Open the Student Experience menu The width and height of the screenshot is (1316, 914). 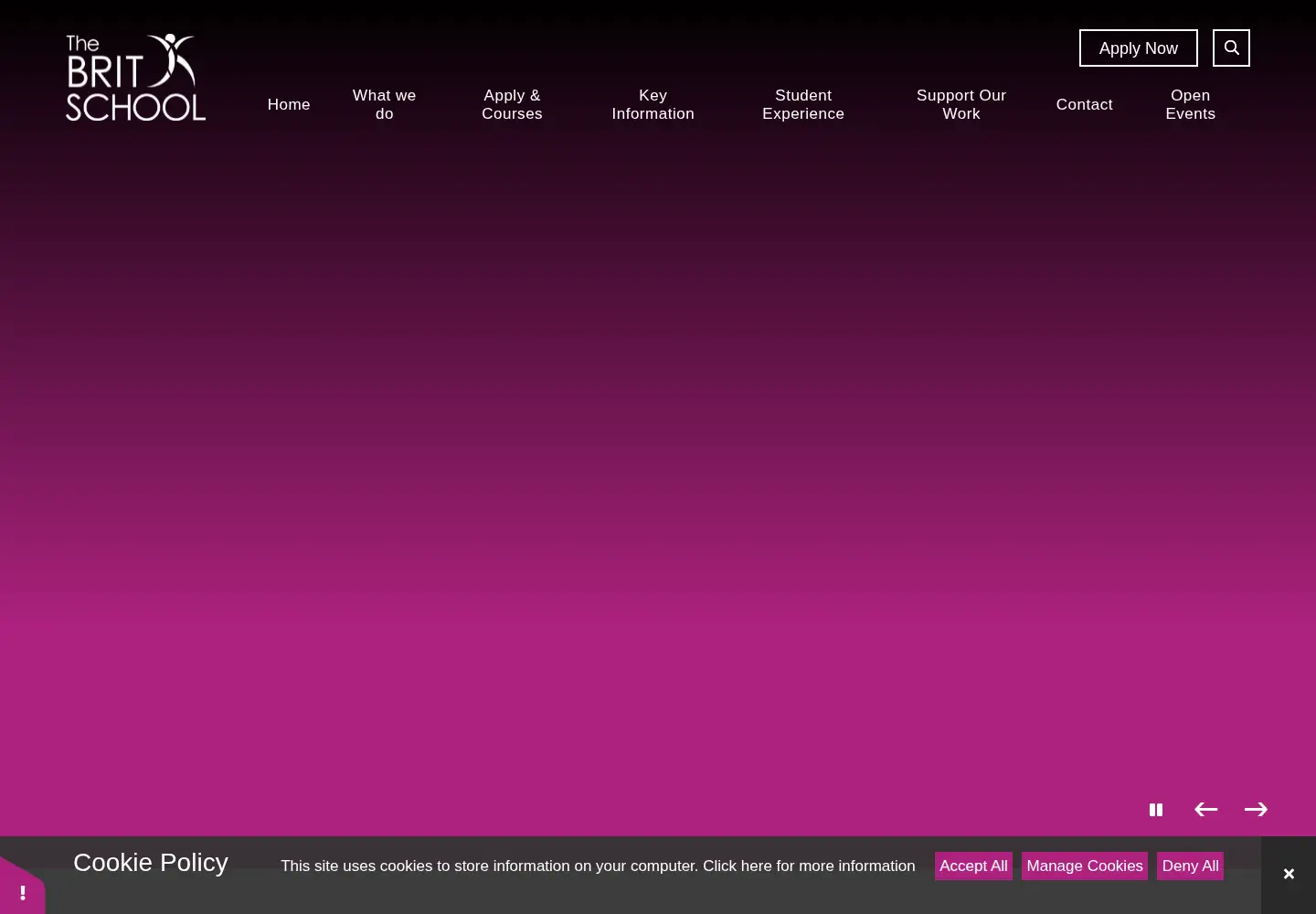[x=803, y=104]
